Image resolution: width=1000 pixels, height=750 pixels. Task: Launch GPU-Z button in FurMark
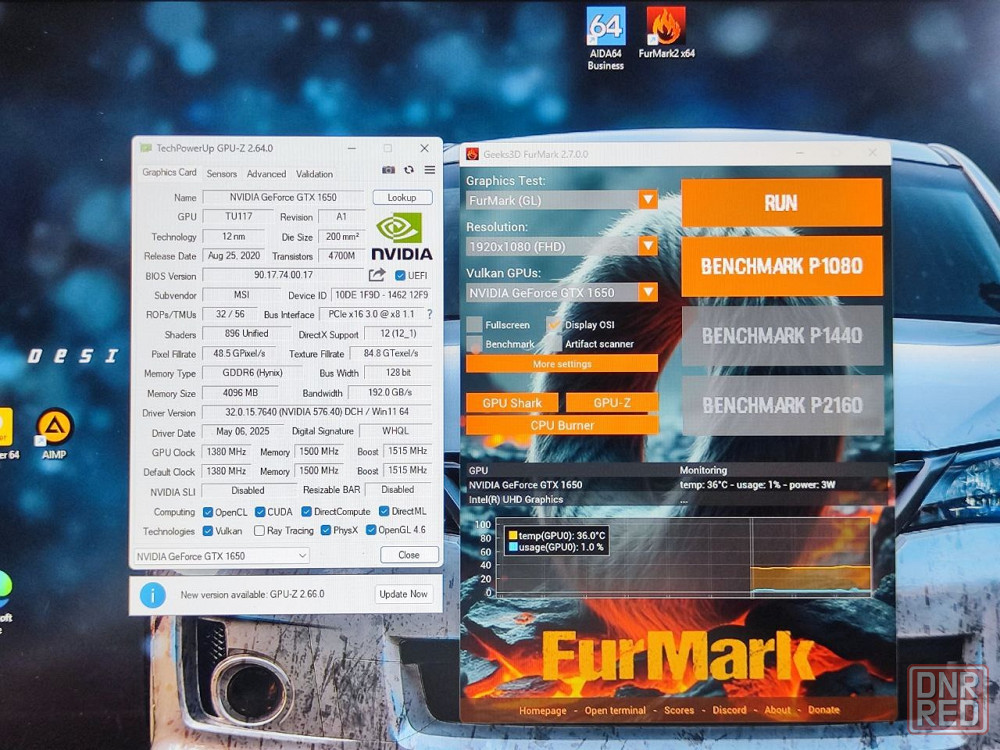point(612,403)
